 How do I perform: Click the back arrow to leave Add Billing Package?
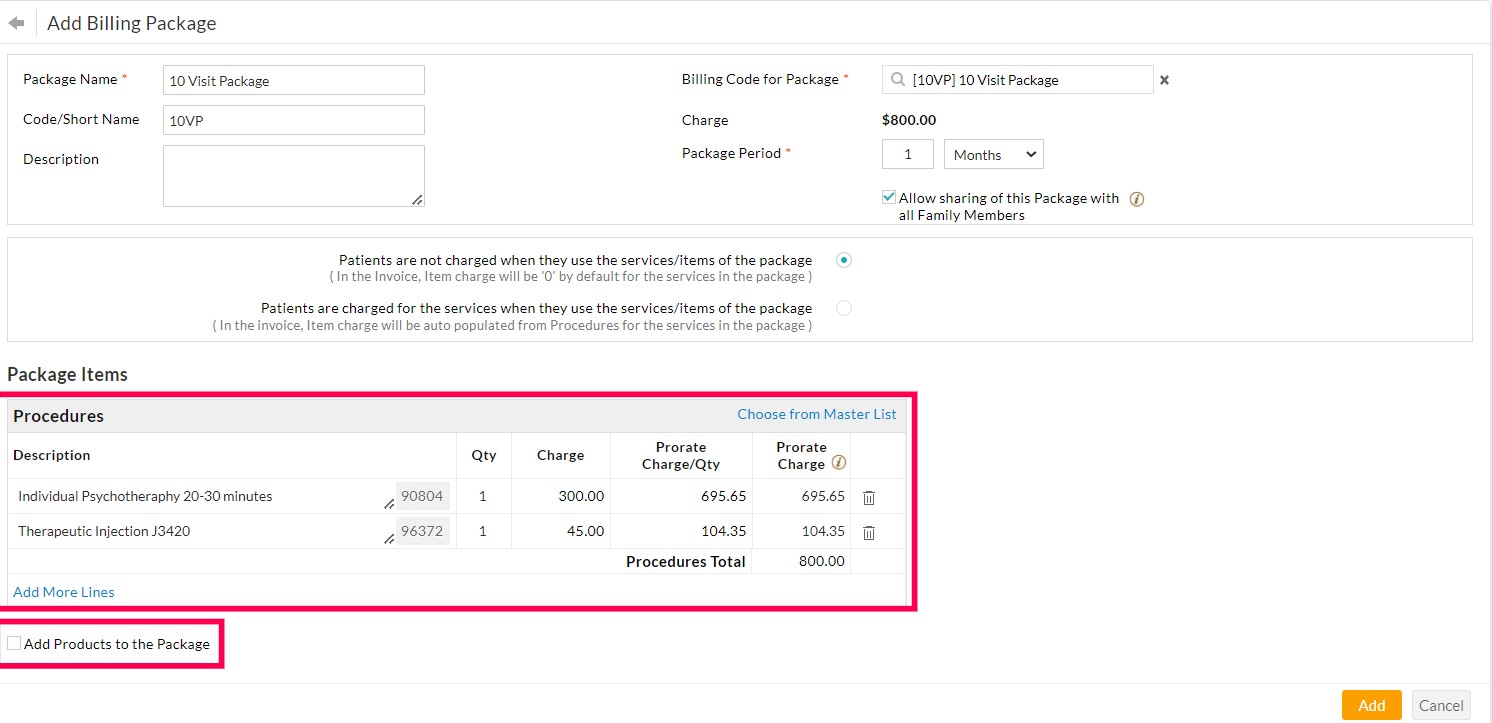(x=16, y=22)
